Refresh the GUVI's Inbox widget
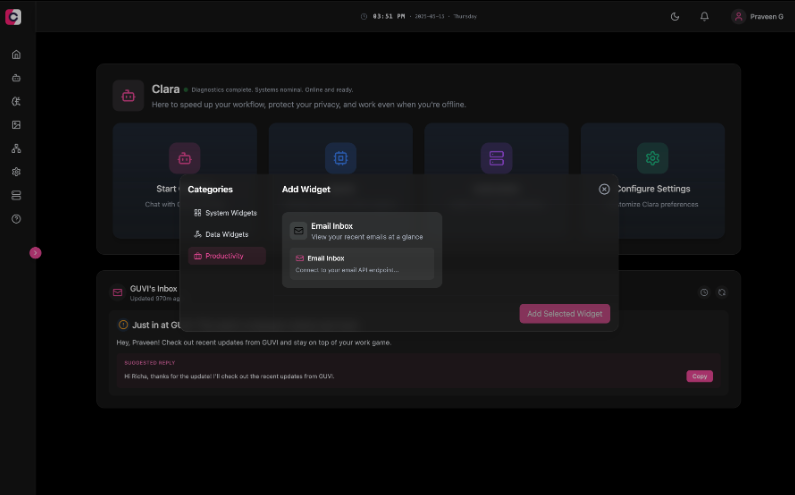 pos(721,293)
